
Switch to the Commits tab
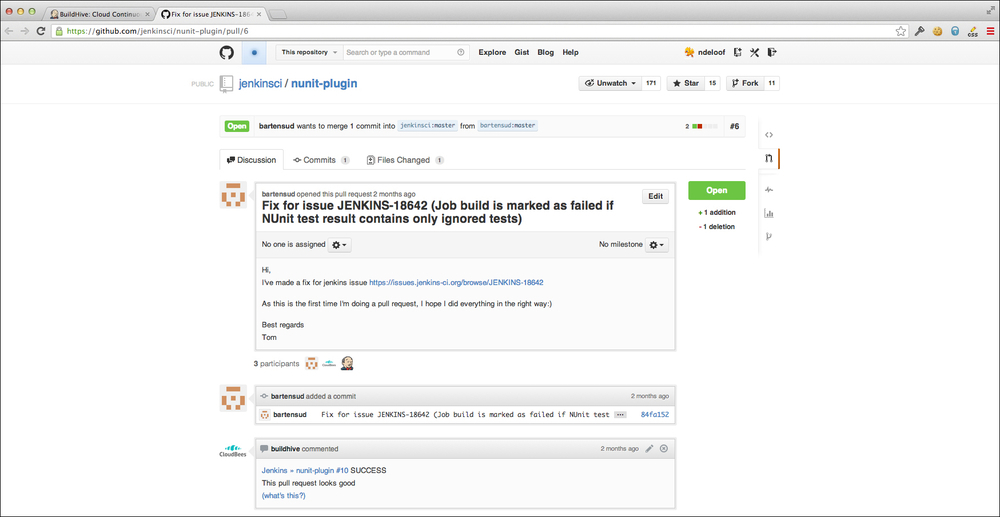(x=320, y=160)
